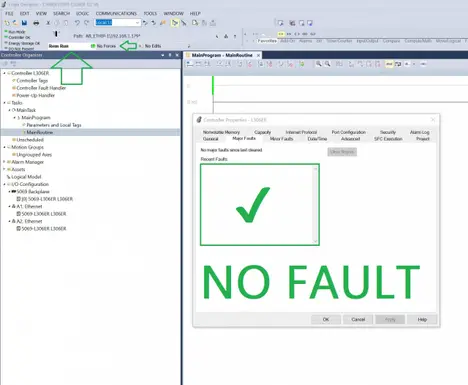Click the Clear Majors button
Image resolution: width=468 pixels, height=385 pixels.
click(x=342, y=152)
